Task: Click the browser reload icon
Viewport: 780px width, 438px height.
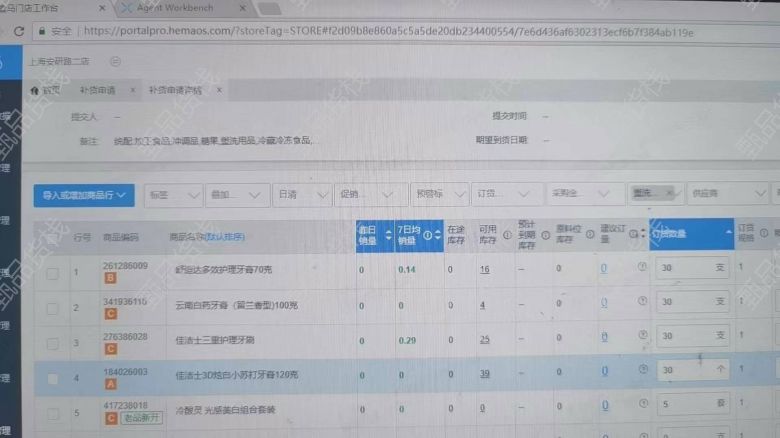Action: (18, 32)
